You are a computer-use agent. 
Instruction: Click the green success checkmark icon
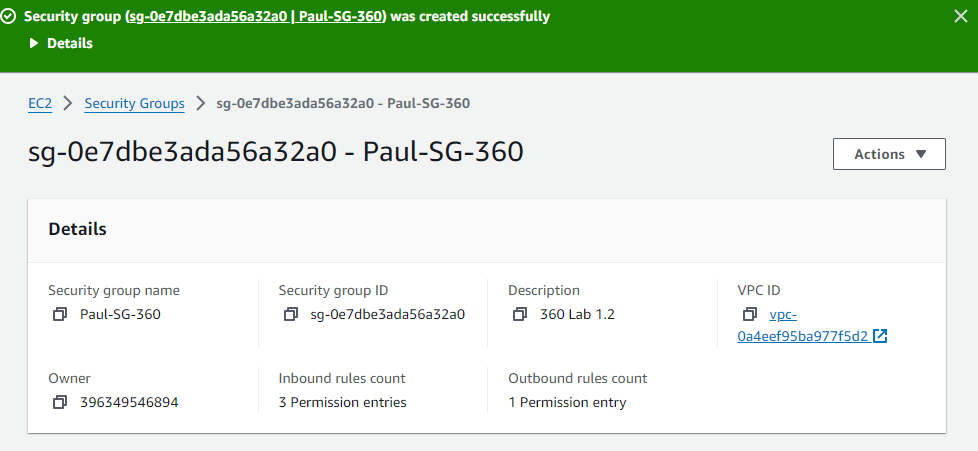coord(9,17)
